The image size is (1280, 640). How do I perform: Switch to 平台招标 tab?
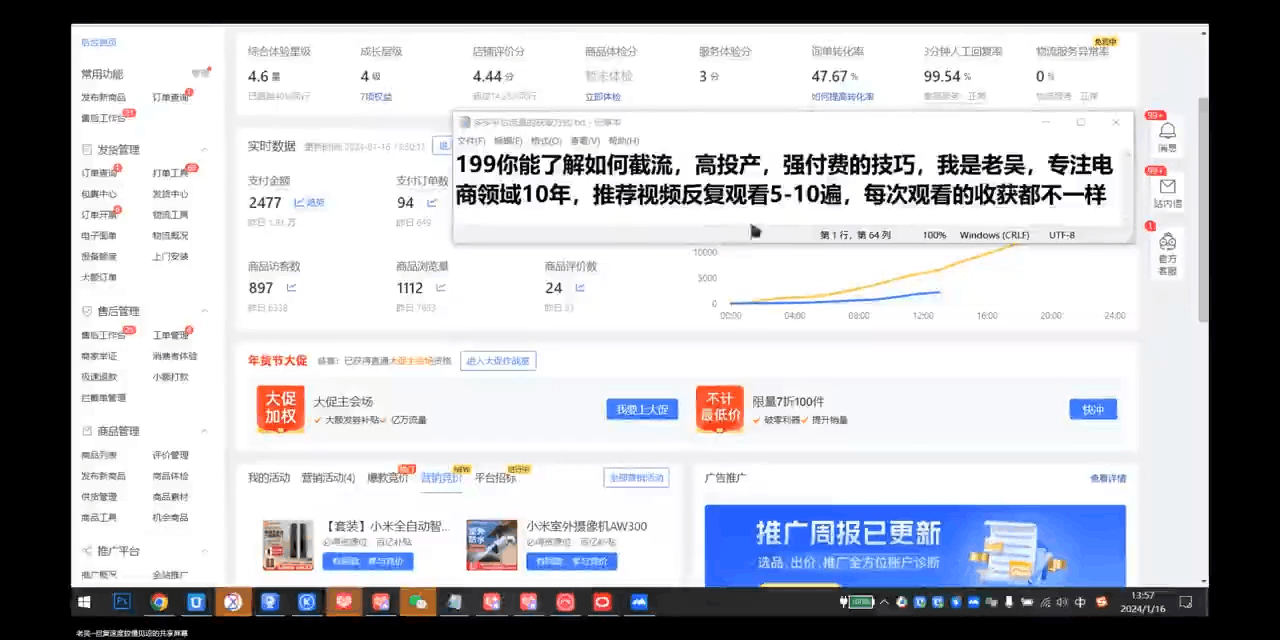click(495, 478)
